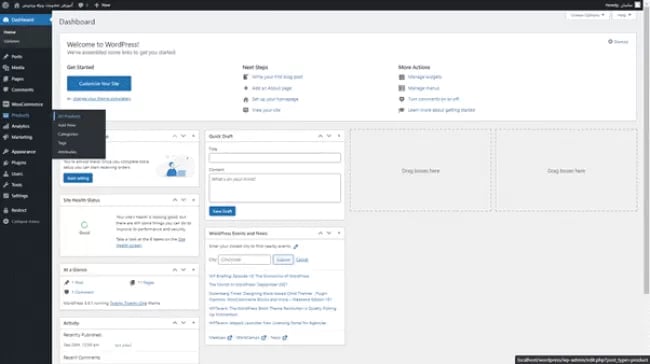This screenshot has width=650, height=364.
Task: Open the Help dropdown tab
Action: click(623, 15)
